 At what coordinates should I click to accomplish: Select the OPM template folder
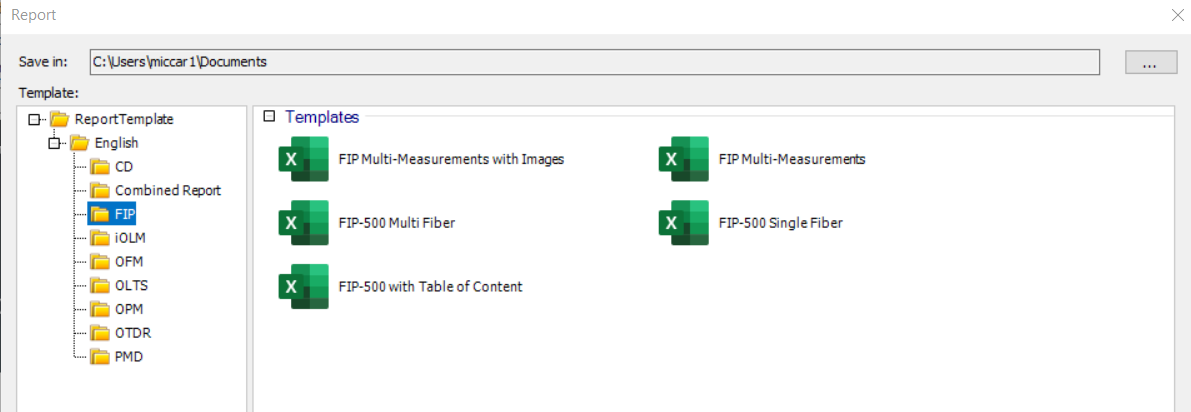(129, 309)
